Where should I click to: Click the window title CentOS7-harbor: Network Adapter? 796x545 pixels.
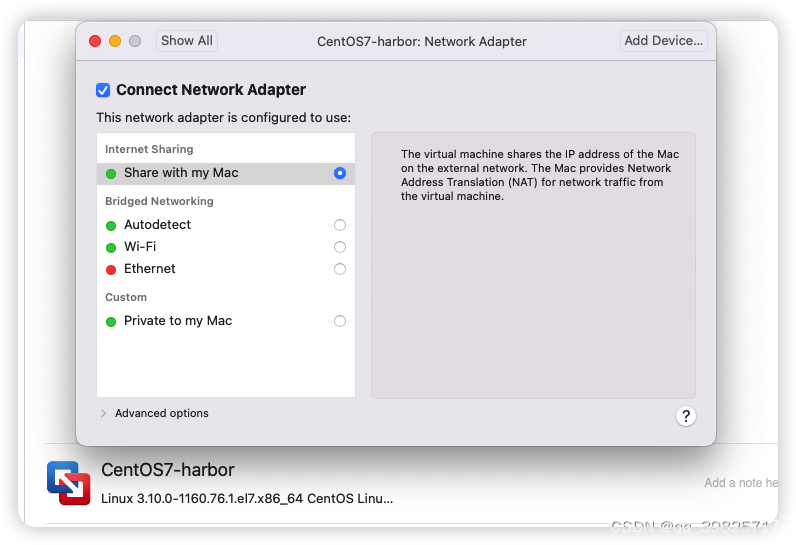[422, 42]
